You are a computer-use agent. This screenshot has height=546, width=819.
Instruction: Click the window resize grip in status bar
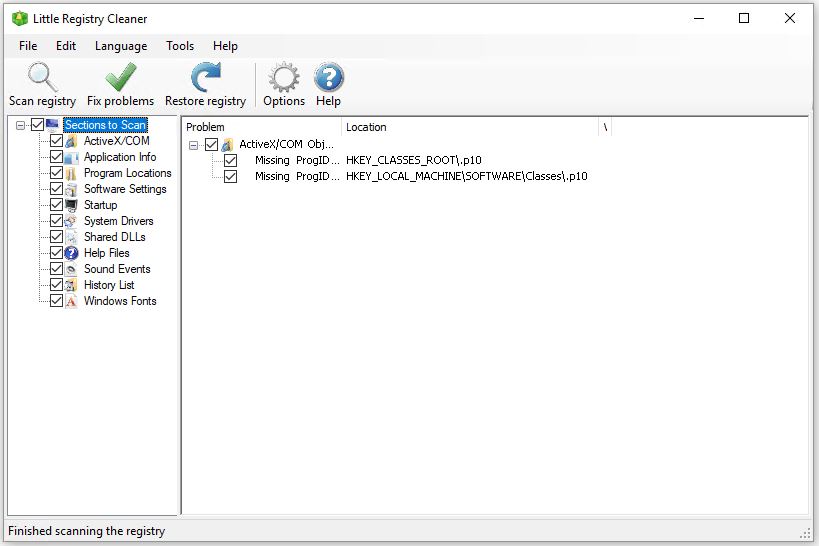pos(805,533)
